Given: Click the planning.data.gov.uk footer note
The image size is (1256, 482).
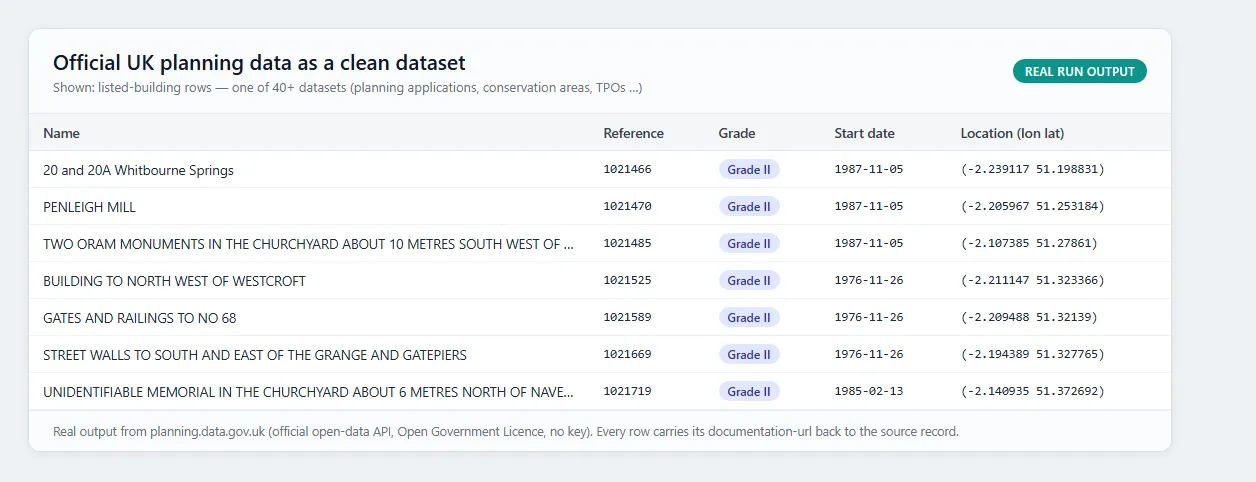Looking at the screenshot, I should tap(506, 432).
